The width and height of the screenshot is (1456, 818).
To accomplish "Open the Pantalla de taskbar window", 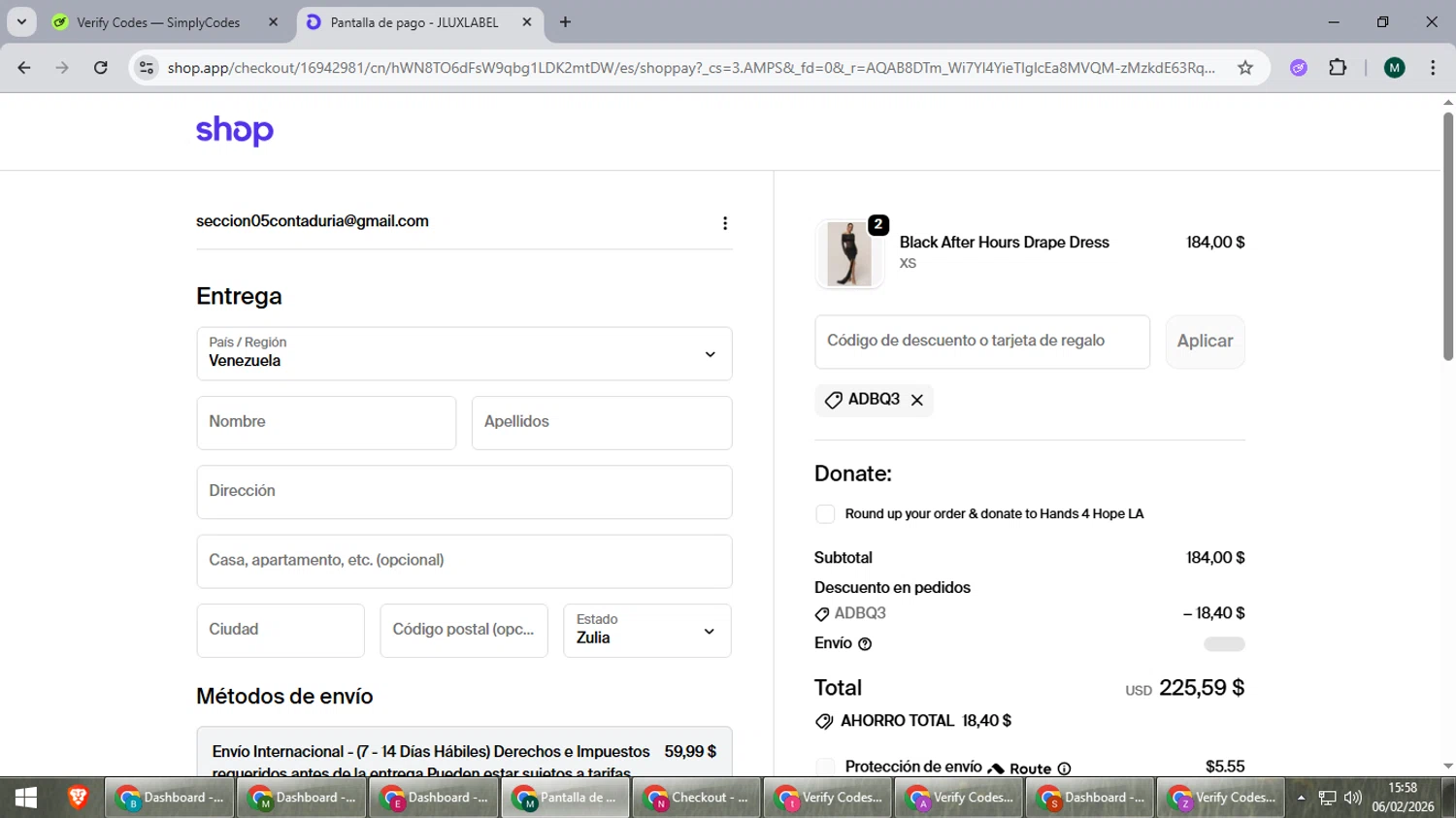I will click(565, 798).
